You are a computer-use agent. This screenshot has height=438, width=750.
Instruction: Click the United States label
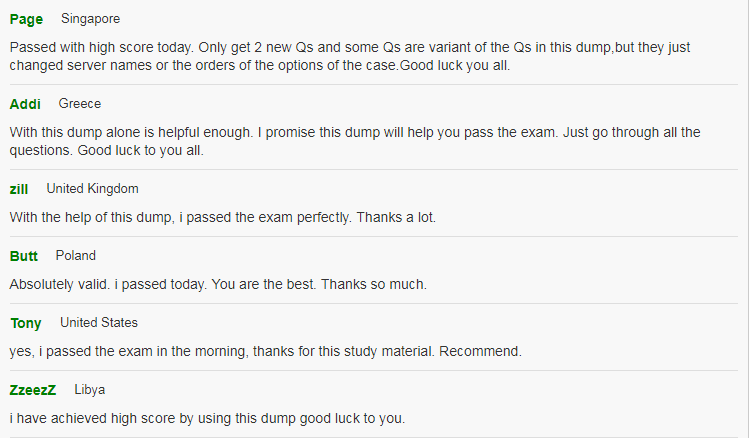tap(99, 323)
